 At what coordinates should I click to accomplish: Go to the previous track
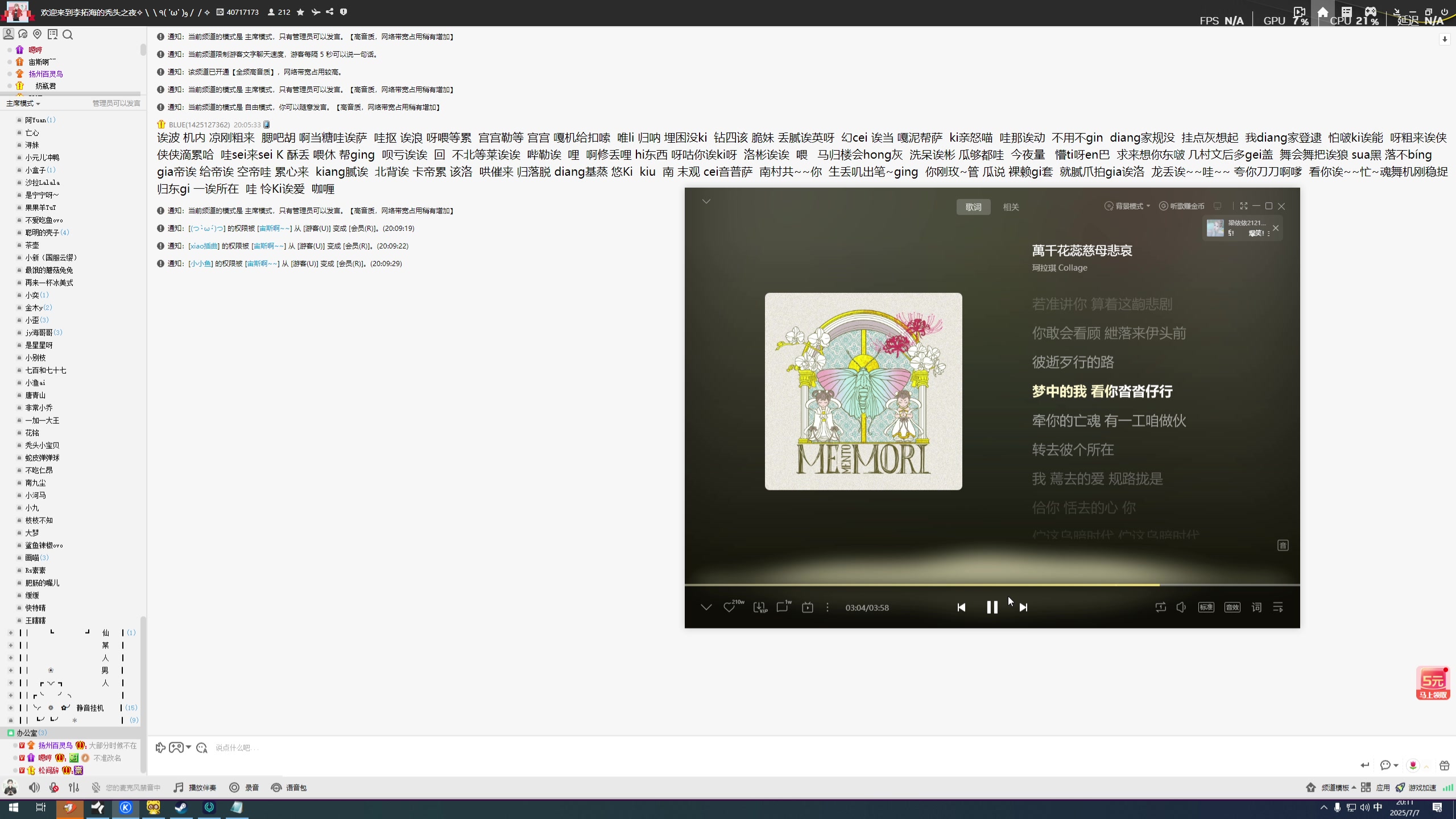coord(961,607)
